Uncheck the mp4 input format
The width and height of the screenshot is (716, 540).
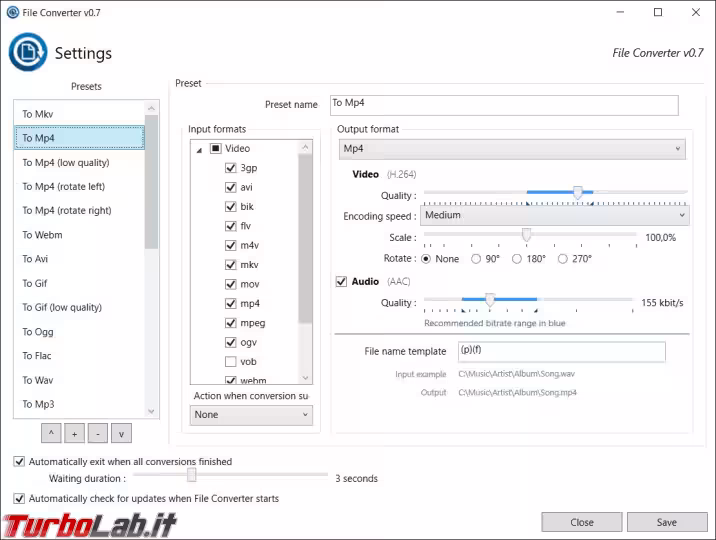231,304
